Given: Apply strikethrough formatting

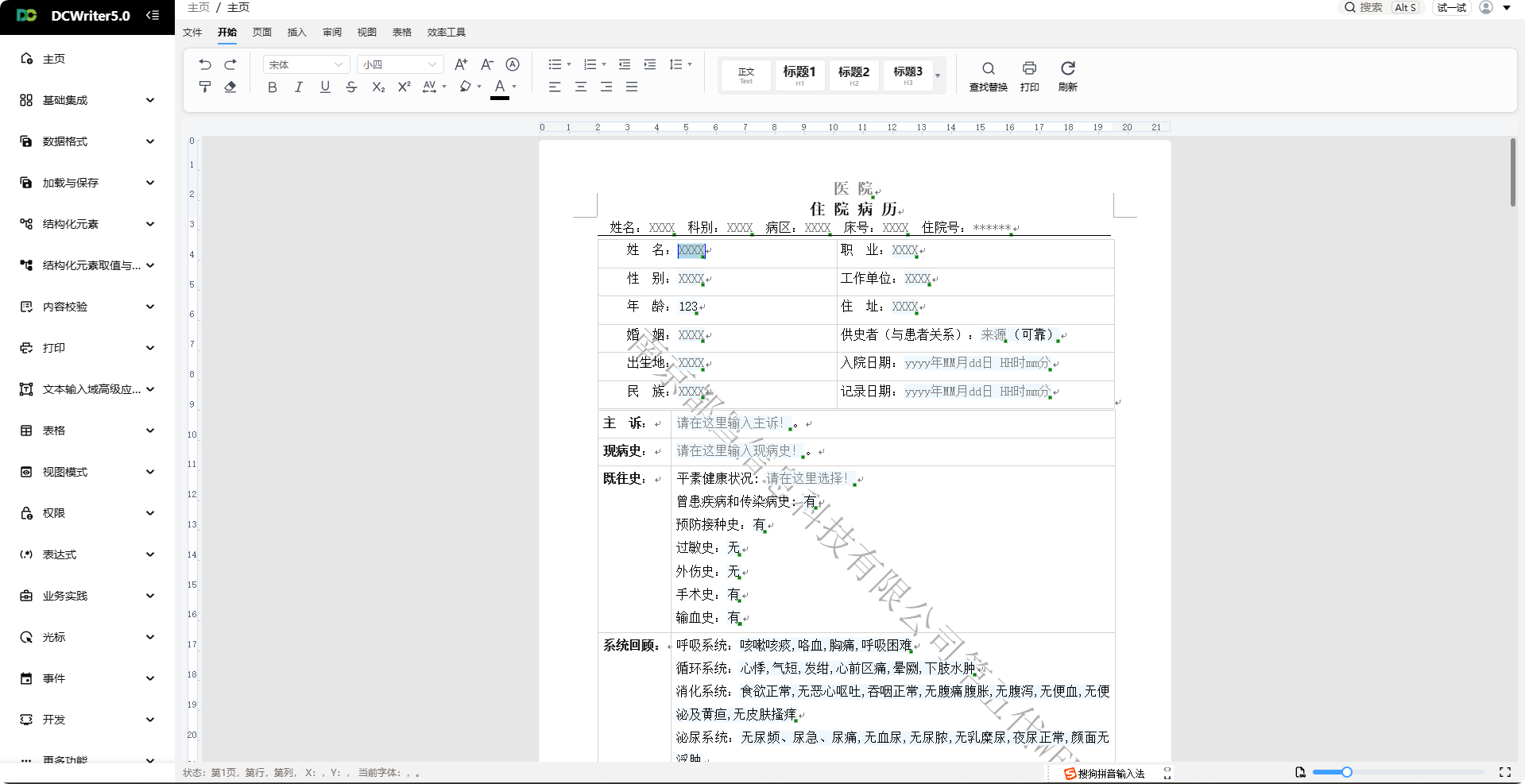Looking at the screenshot, I should click(351, 87).
